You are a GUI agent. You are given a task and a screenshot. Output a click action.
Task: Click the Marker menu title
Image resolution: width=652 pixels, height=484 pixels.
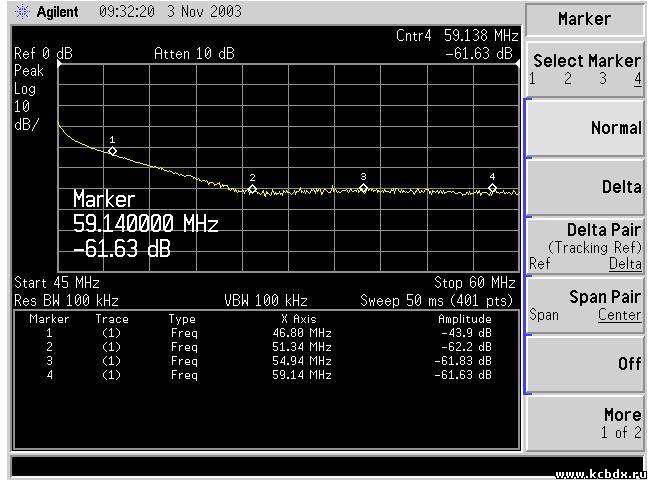585,19
